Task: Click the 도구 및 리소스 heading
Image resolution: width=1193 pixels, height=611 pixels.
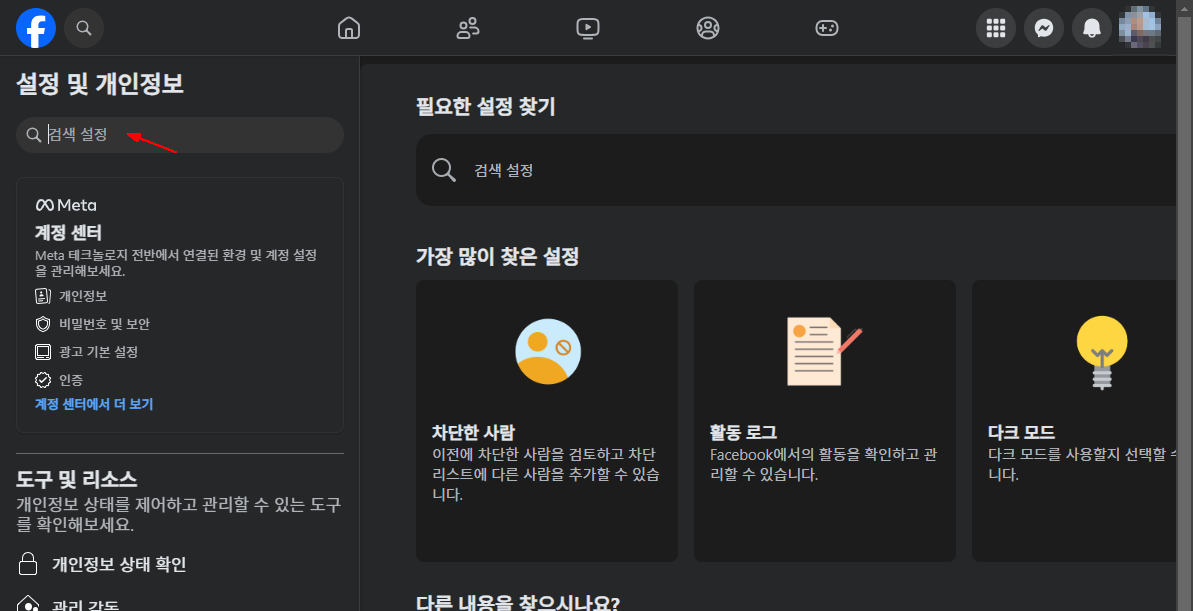Action: tap(77, 479)
